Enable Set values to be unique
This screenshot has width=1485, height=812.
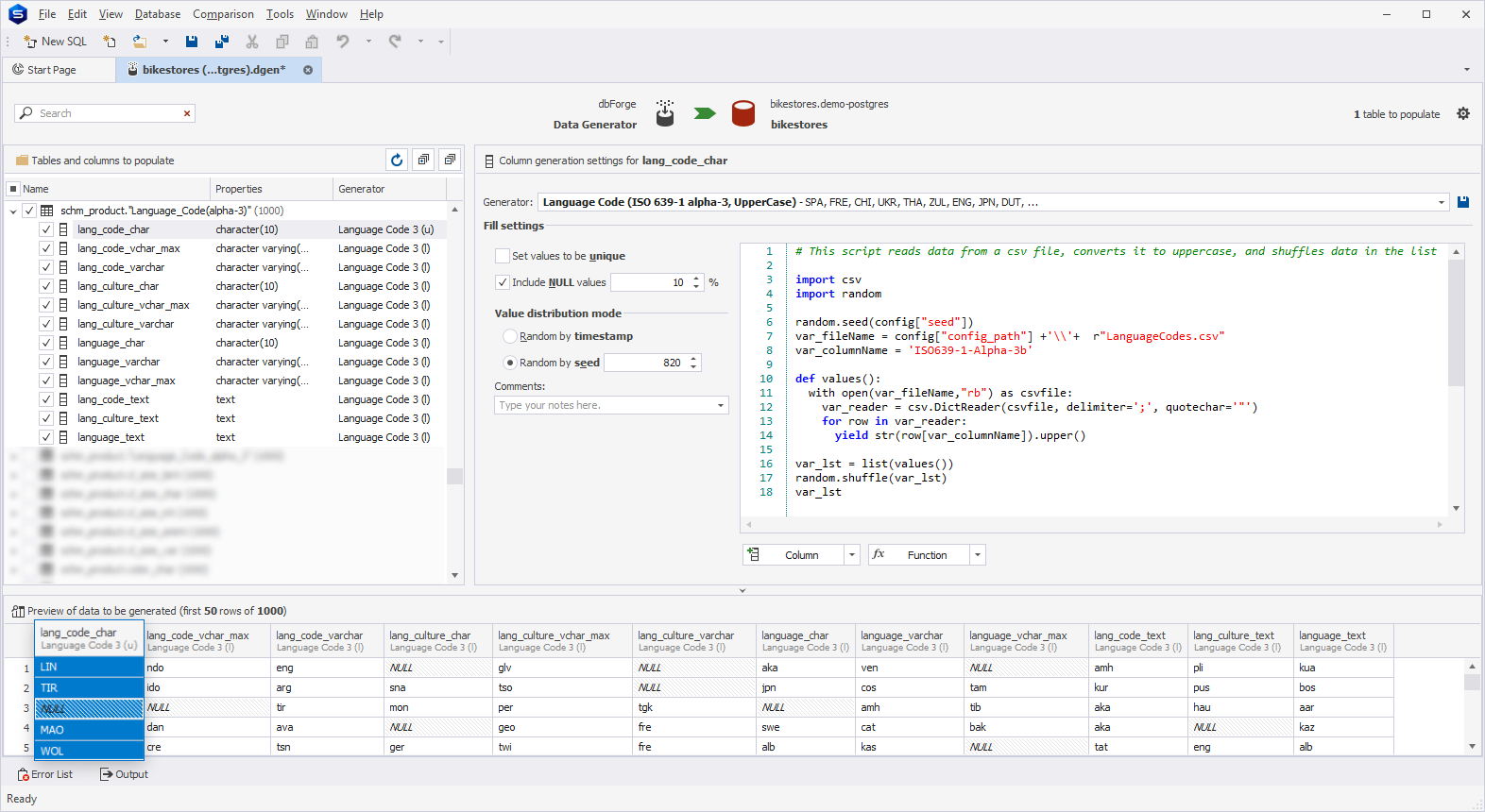point(503,256)
